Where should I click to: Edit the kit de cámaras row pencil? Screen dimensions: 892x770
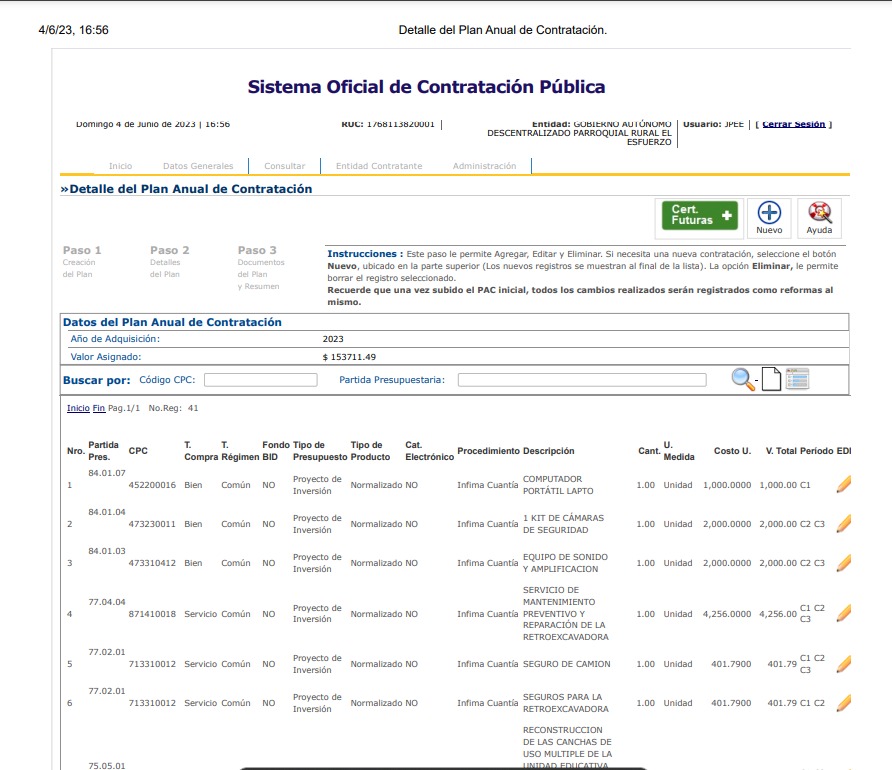click(x=843, y=524)
